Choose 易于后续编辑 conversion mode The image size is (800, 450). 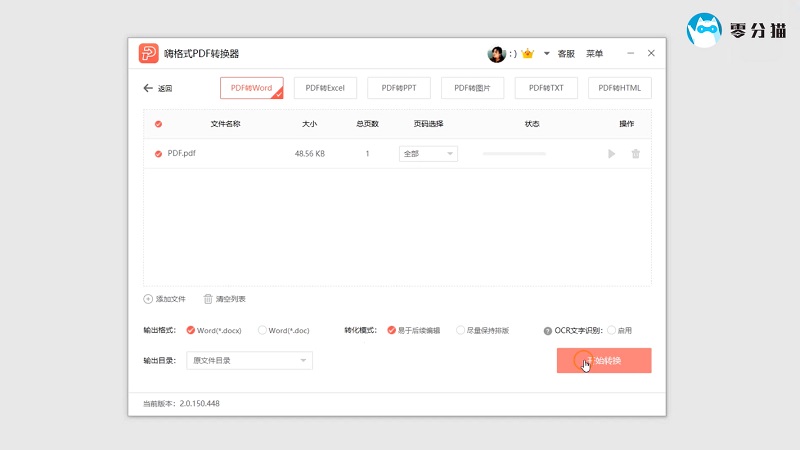[413, 331]
